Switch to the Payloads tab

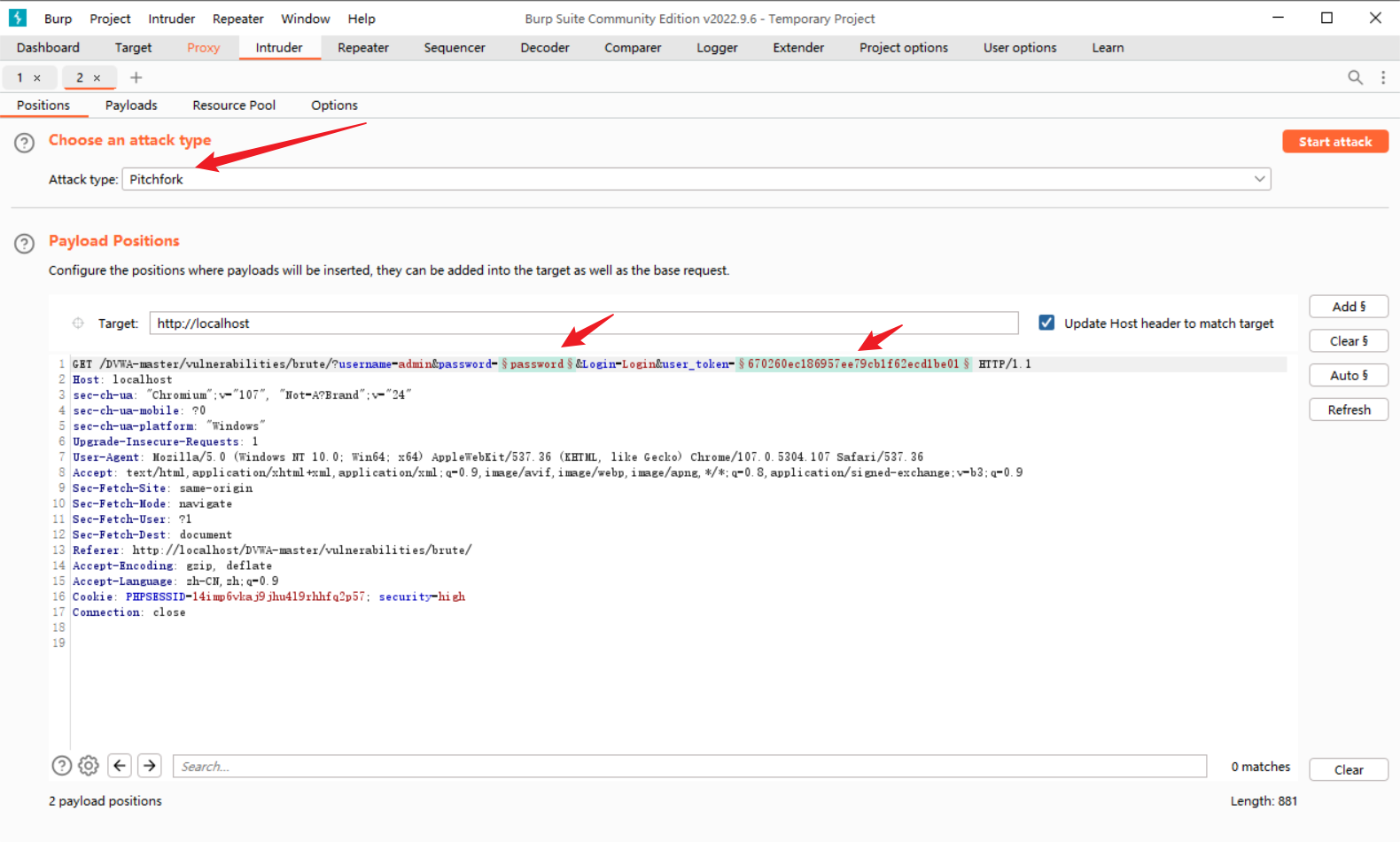(x=131, y=105)
